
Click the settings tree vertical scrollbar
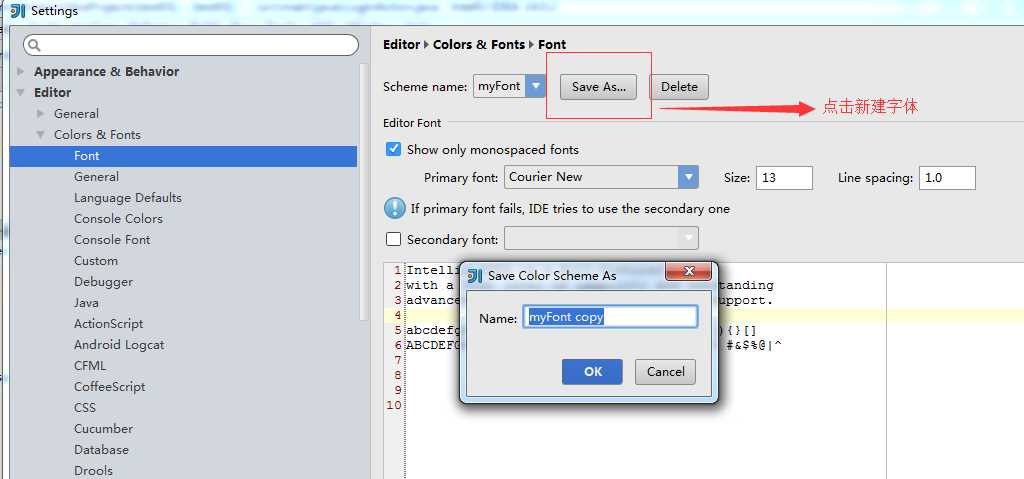(364, 190)
